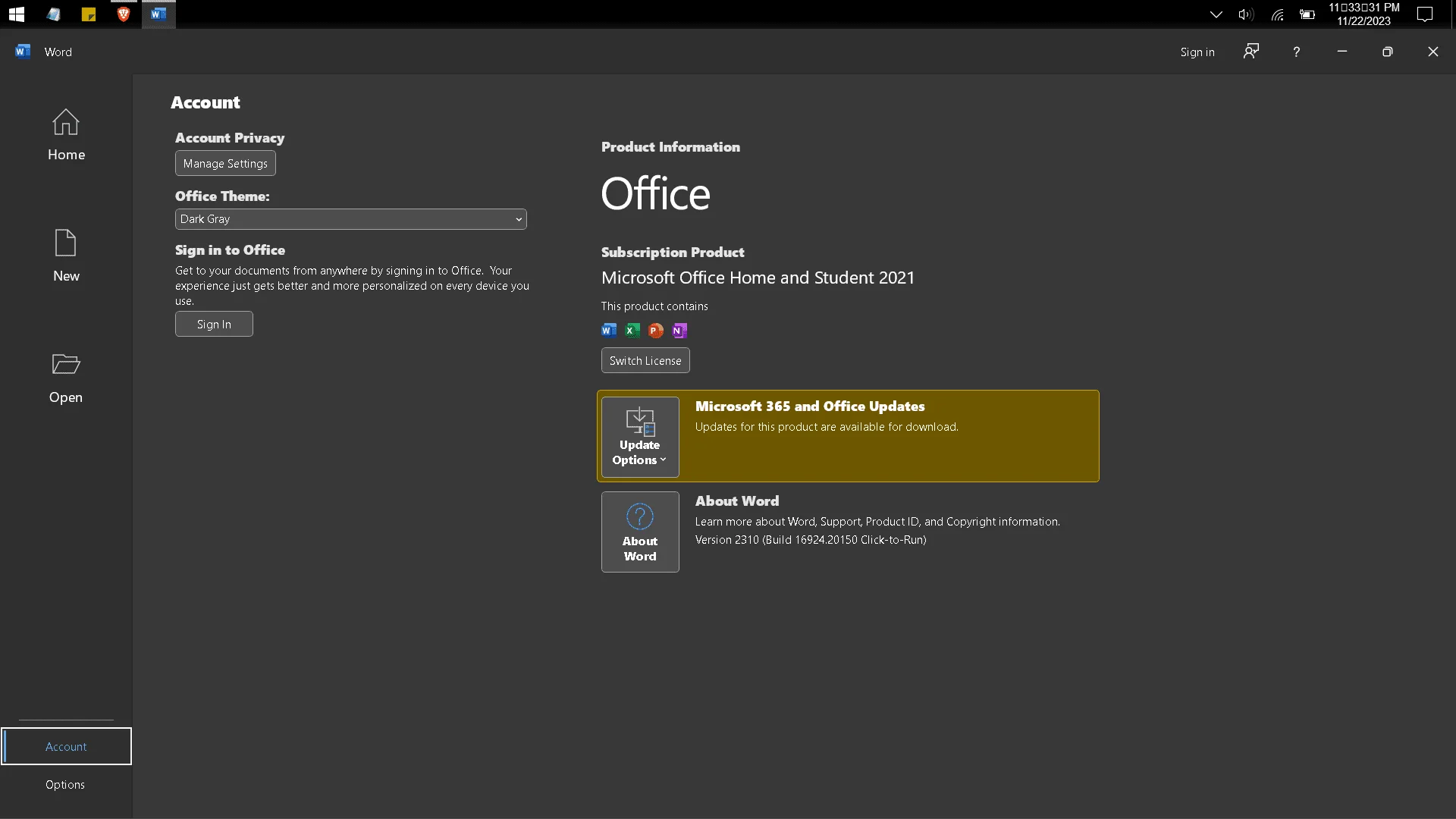
Task: Click the Word icon in the taskbar
Action: click(158, 14)
